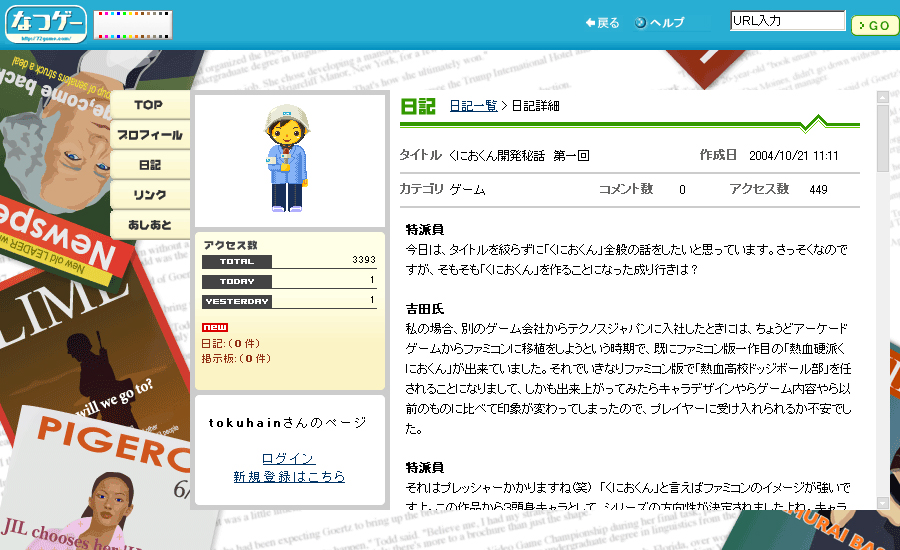
Task: View the あしあと tab
Action: (149, 225)
